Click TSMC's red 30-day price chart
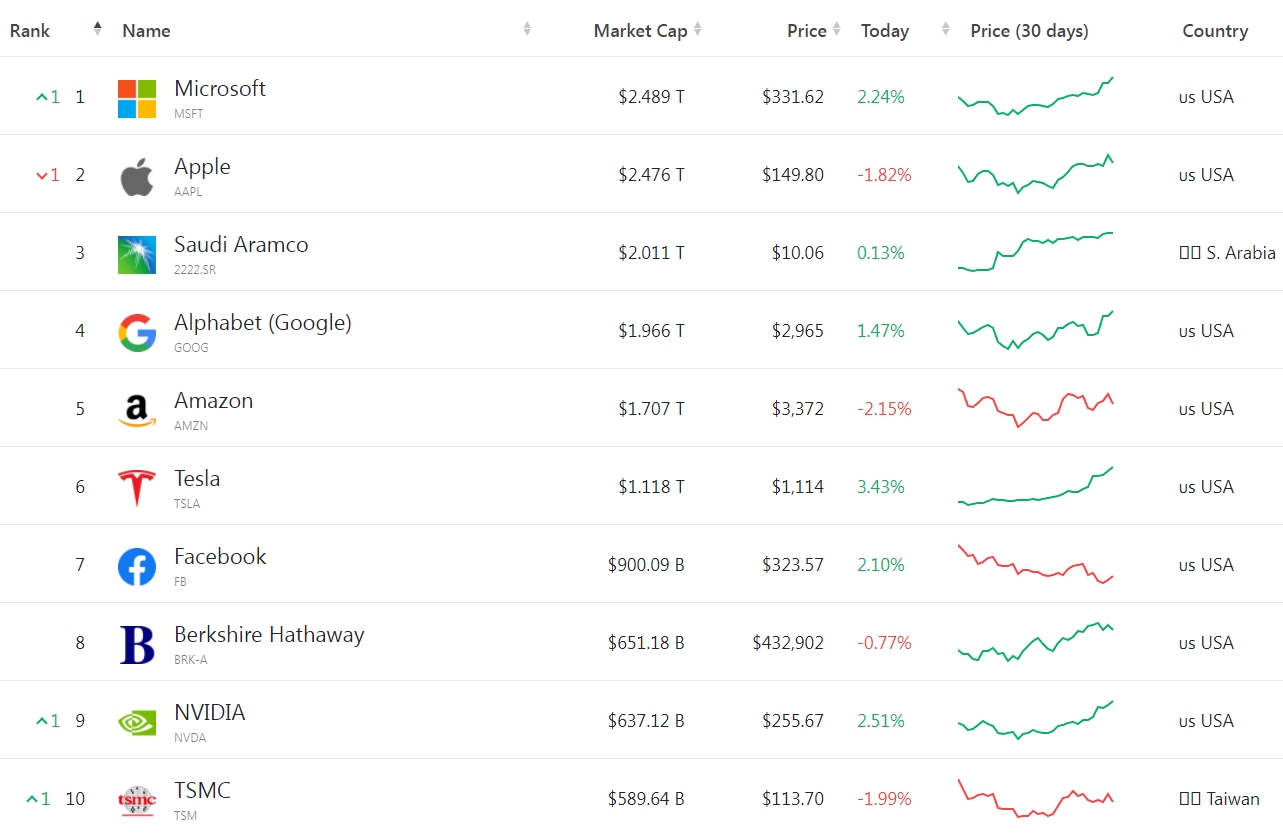 (1036, 798)
